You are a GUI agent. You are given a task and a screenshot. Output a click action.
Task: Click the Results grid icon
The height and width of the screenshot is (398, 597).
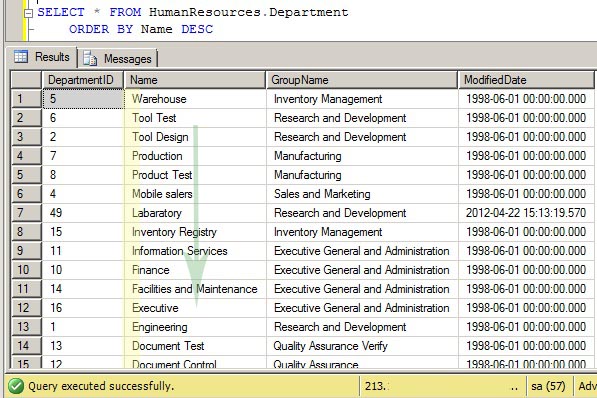tap(21, 57)
